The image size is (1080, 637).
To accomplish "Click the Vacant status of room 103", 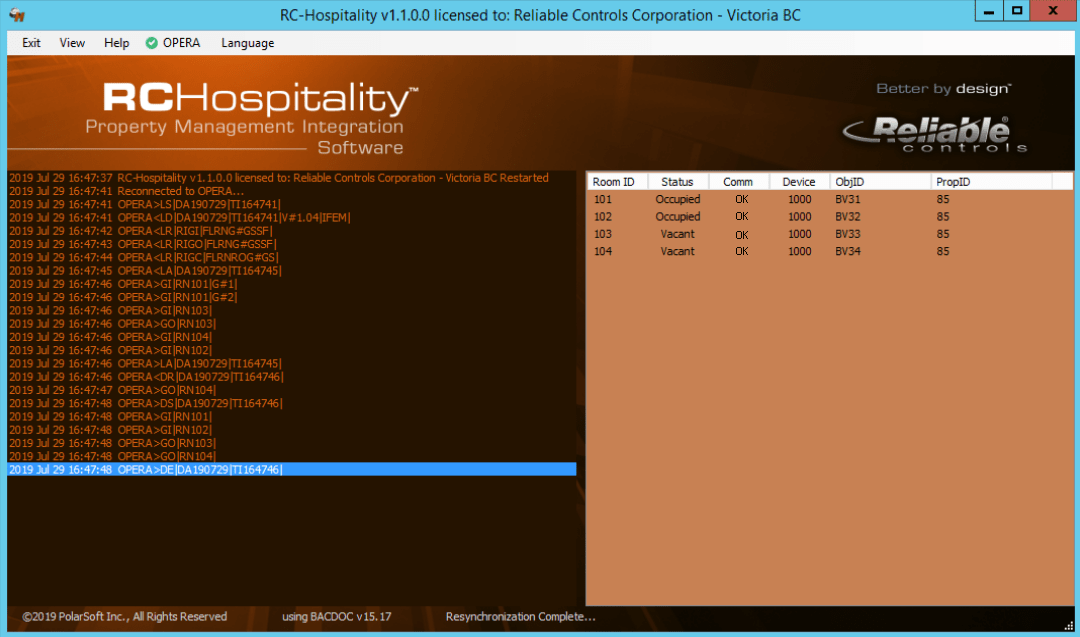I will (678, 234).
